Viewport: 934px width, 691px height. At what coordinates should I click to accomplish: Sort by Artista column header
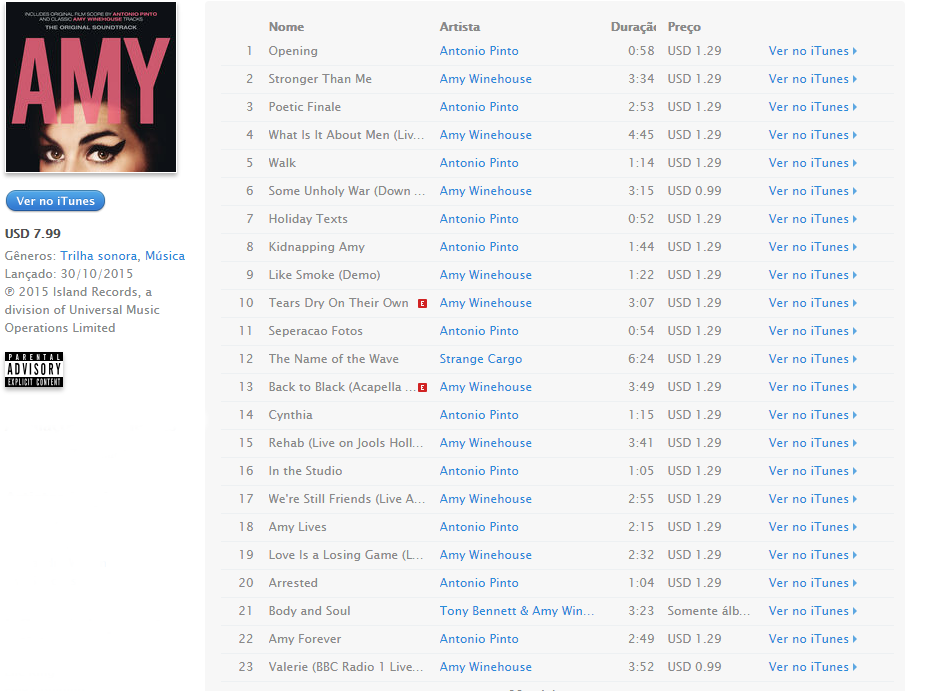(459, 27)
